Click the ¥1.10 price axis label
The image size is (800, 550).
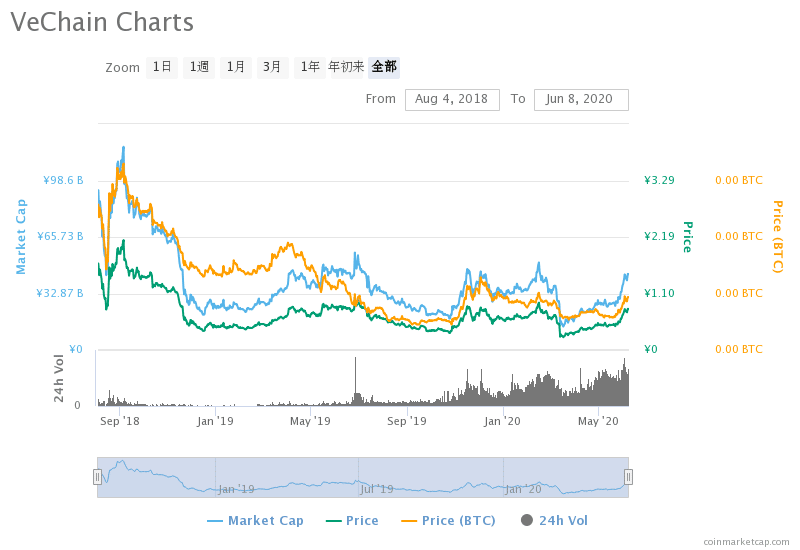click(x=659, y=293)
